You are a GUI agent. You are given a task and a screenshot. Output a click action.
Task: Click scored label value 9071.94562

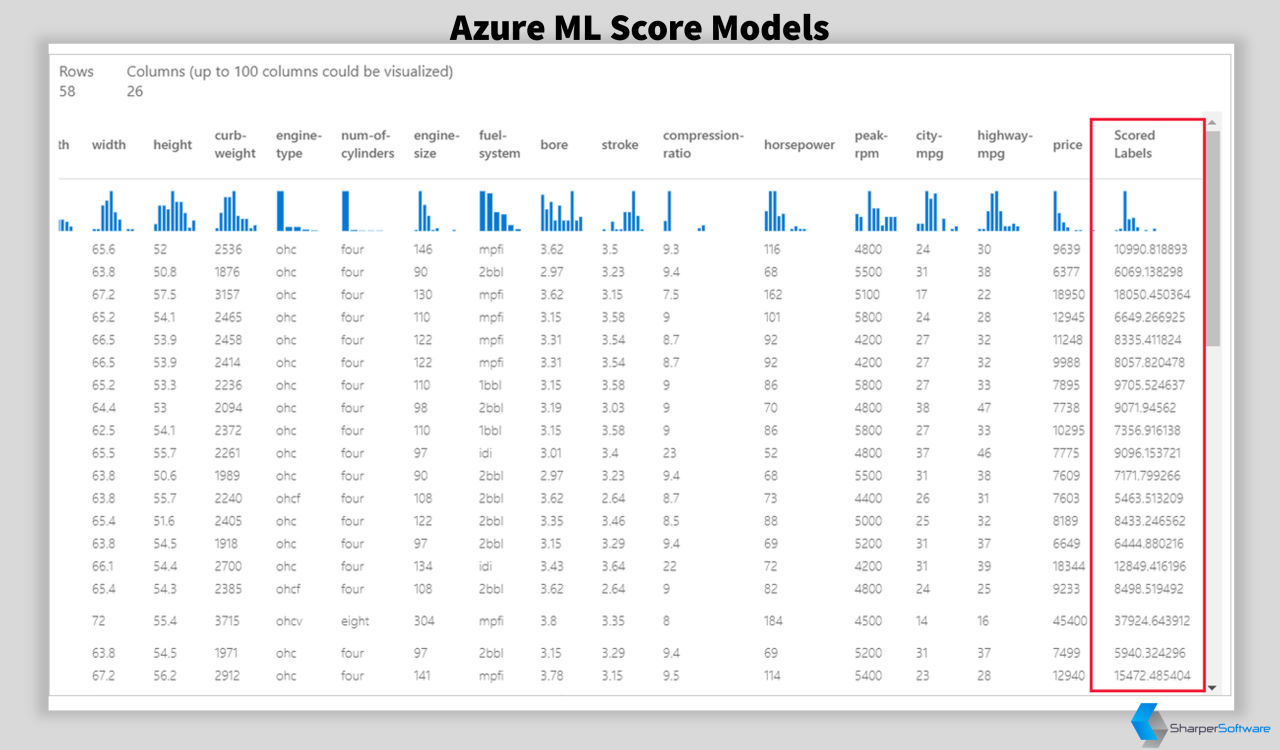point(1145,408)
